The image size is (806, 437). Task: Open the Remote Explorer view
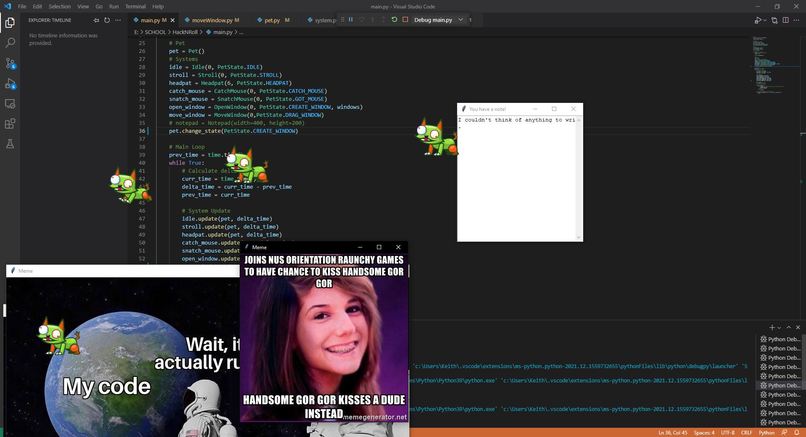(10, 103)
